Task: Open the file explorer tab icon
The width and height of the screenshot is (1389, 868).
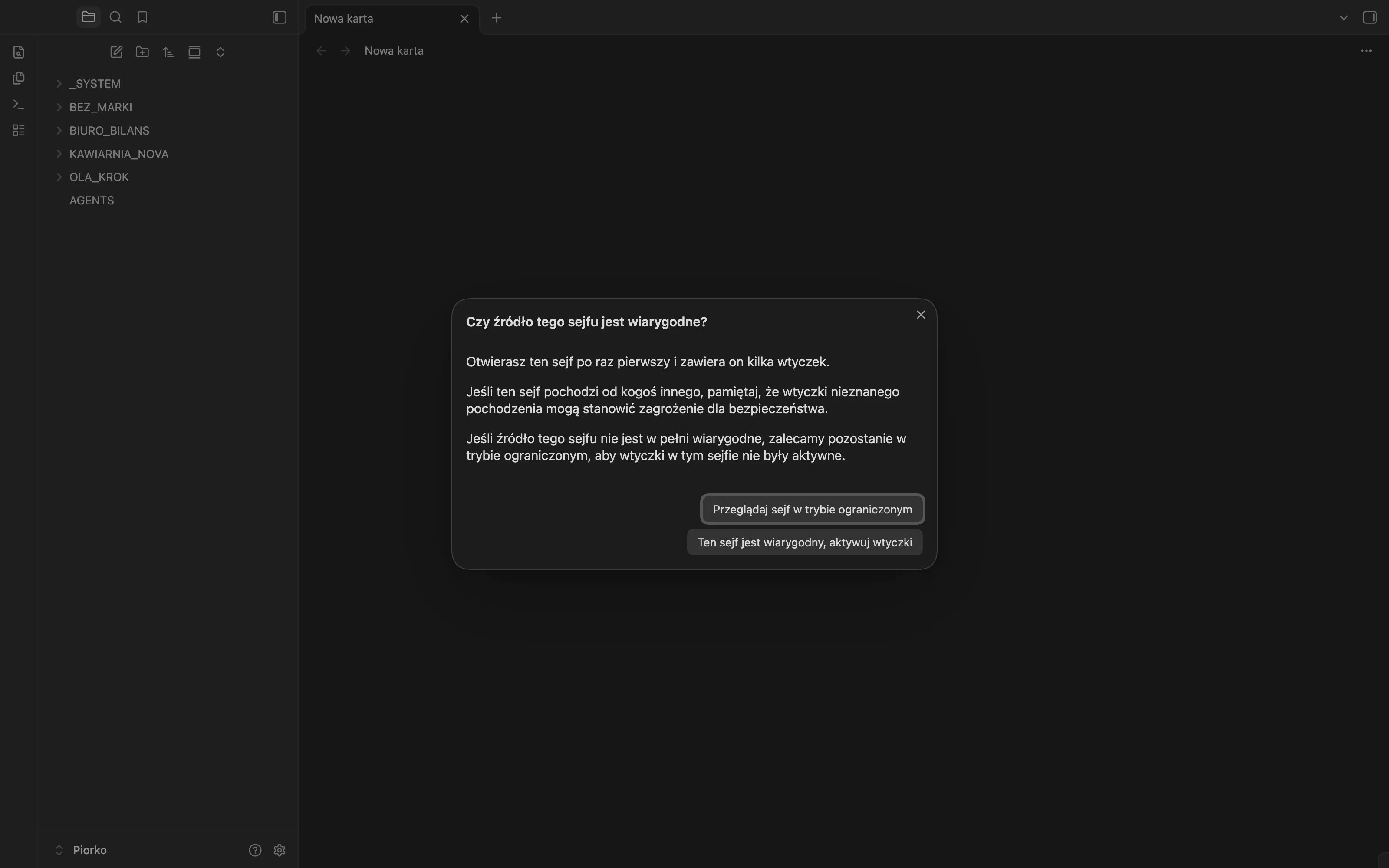Action: (89, 17)
